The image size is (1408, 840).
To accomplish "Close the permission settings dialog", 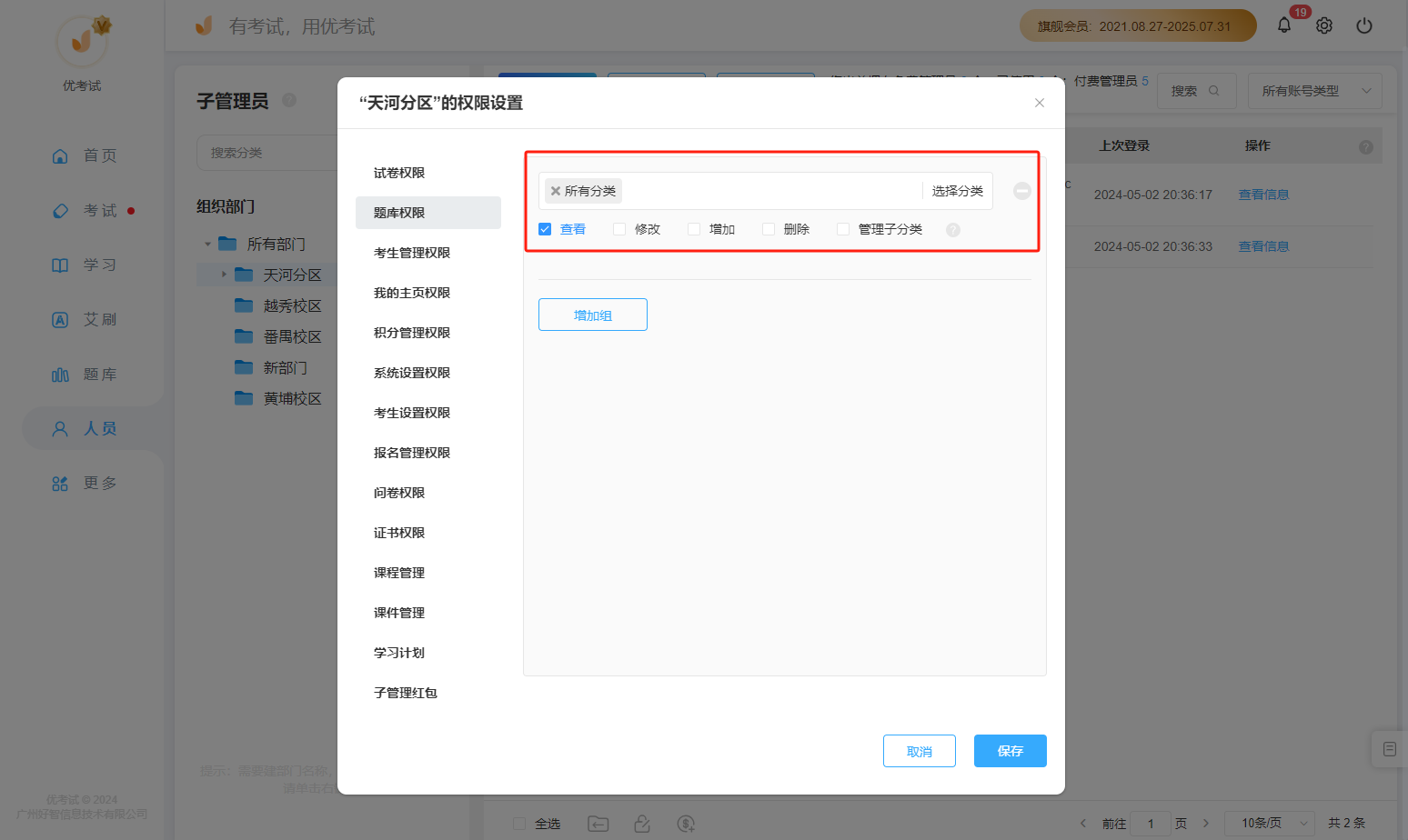I will [x=1040, y=103].
